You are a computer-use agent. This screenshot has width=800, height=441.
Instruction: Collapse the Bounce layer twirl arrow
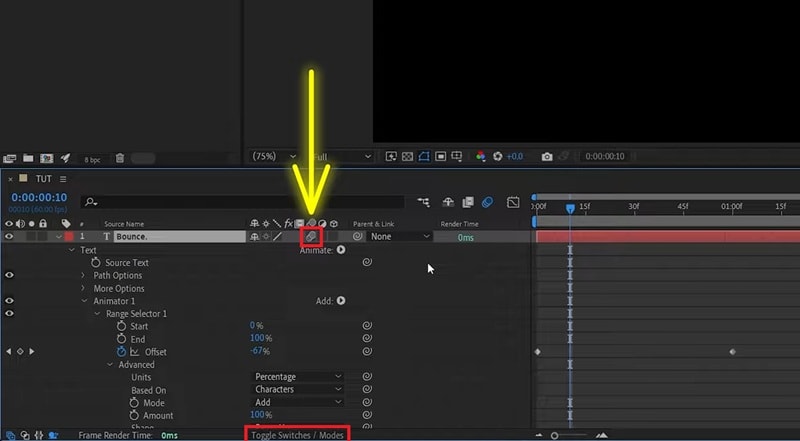[59, 237]
